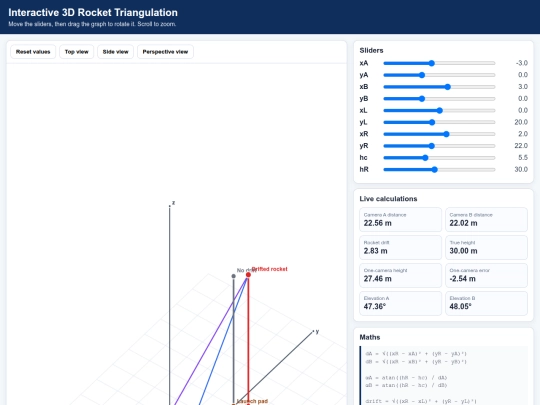
Task: Click the dA formula line in Maths
Action: point(416,354)
